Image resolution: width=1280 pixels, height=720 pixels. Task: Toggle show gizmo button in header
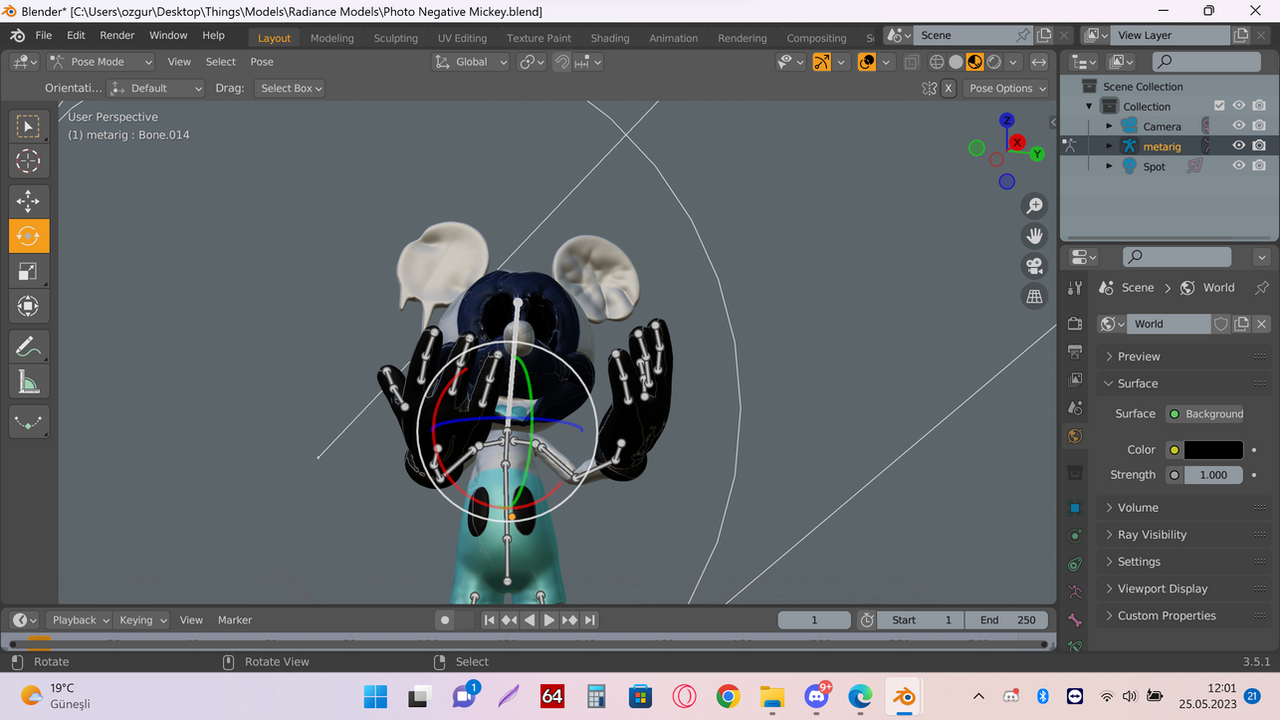coord(822,62)
